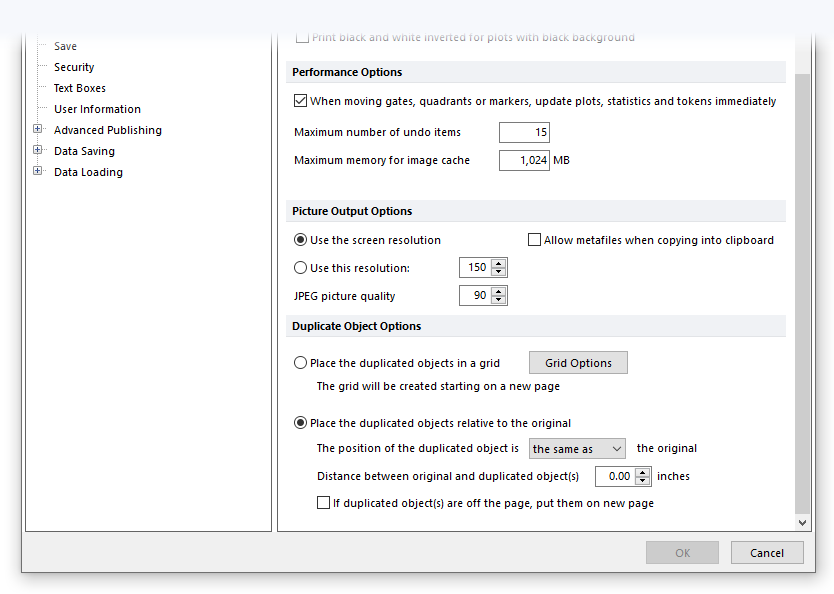Increase distance between objects with up arrow

643,472
